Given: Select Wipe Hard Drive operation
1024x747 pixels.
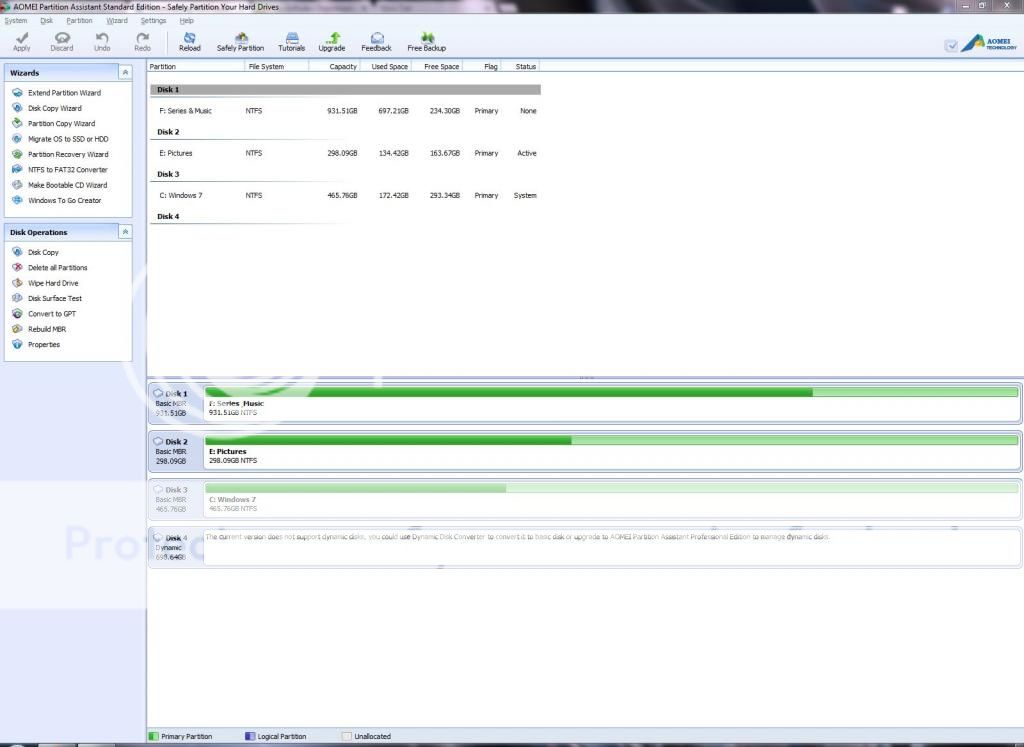Looking at the screenshot, I should click(x=45, y=283).
